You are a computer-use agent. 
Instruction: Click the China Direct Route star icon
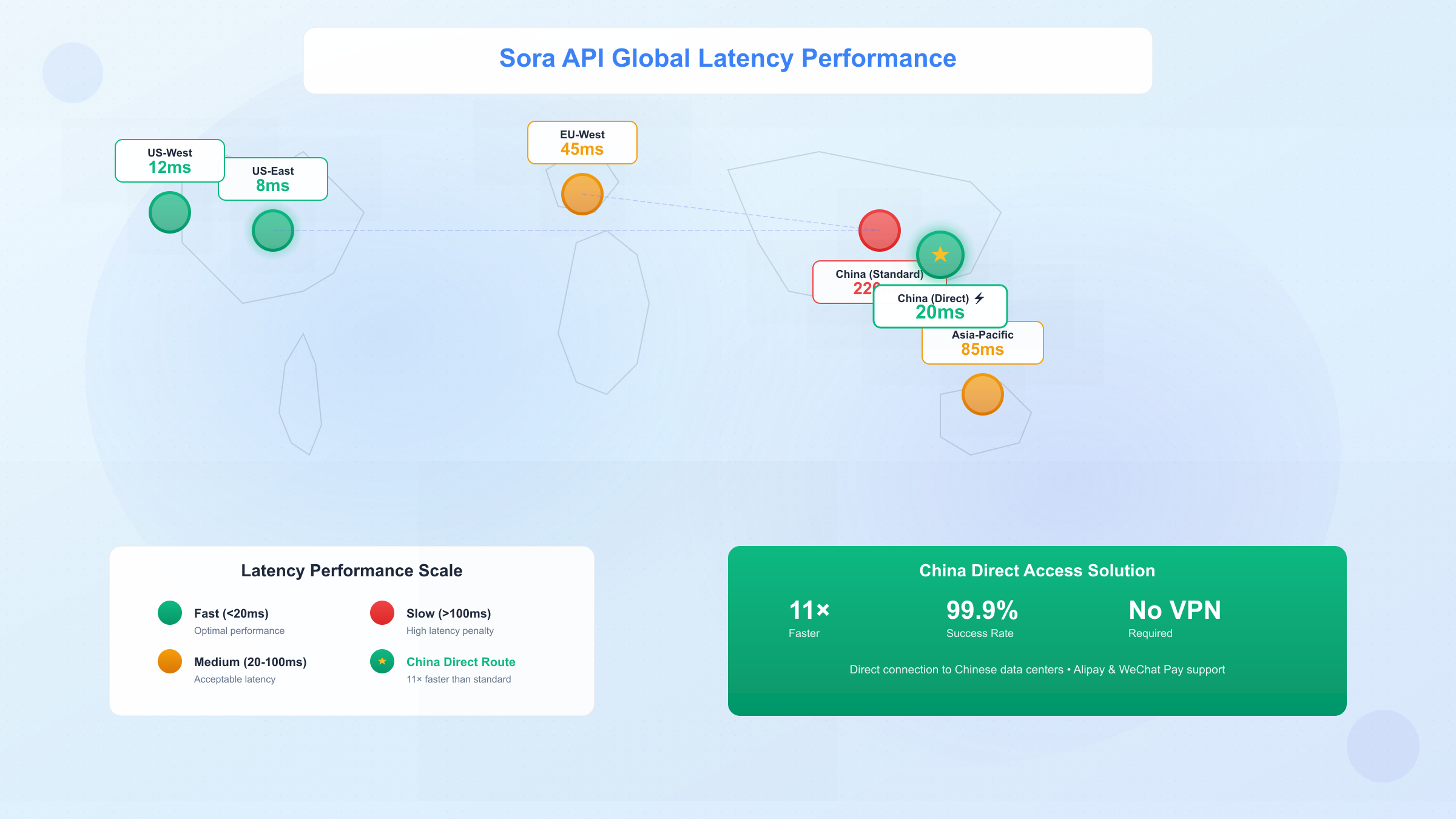(x=382, y=661)
